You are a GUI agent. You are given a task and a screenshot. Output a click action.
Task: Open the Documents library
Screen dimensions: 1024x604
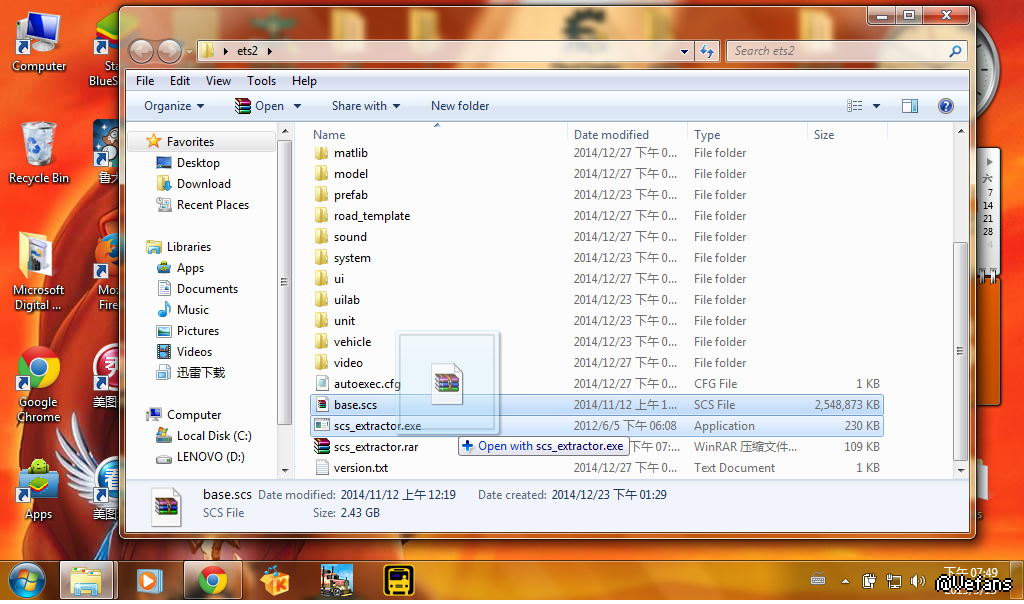tap(207, 289)
